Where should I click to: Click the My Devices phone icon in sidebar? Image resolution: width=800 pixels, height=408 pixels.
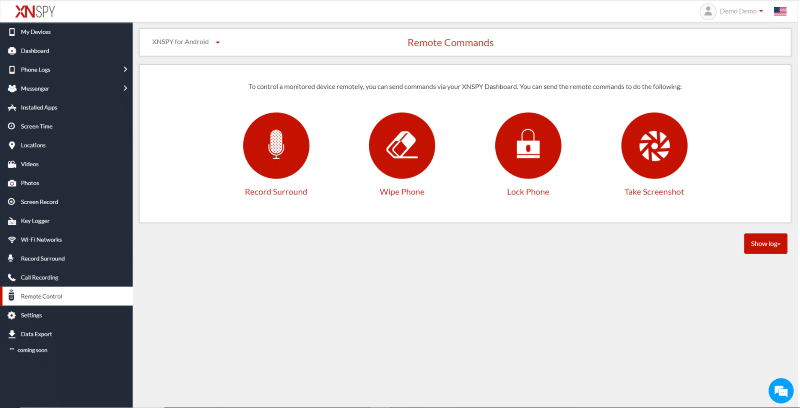click(x=12, y=32)
